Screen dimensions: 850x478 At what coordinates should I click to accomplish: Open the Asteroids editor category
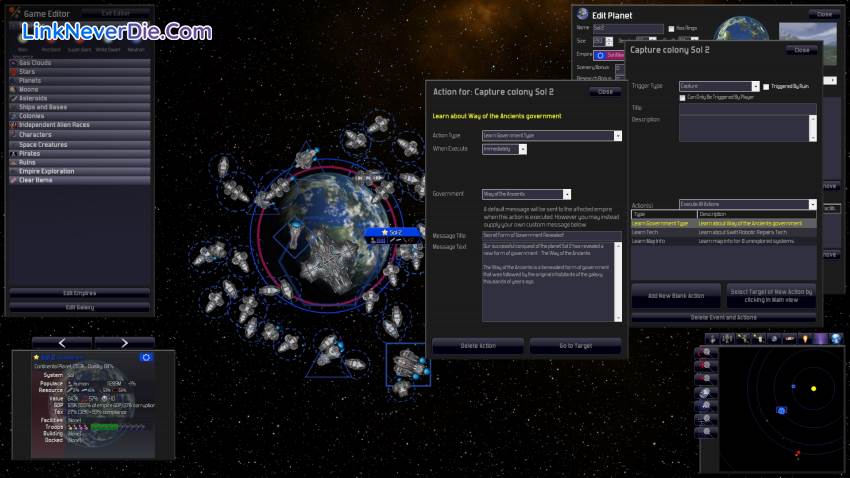[80, 98]
